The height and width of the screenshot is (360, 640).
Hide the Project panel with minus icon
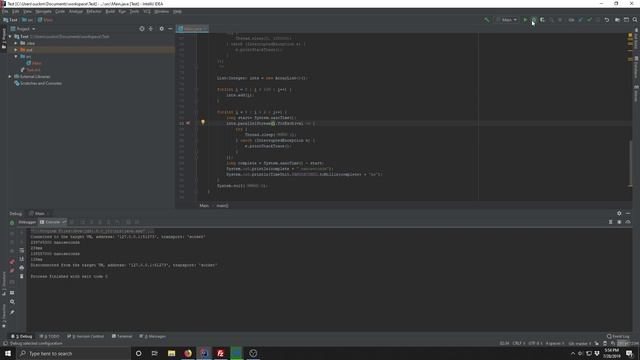coord(170,29)
